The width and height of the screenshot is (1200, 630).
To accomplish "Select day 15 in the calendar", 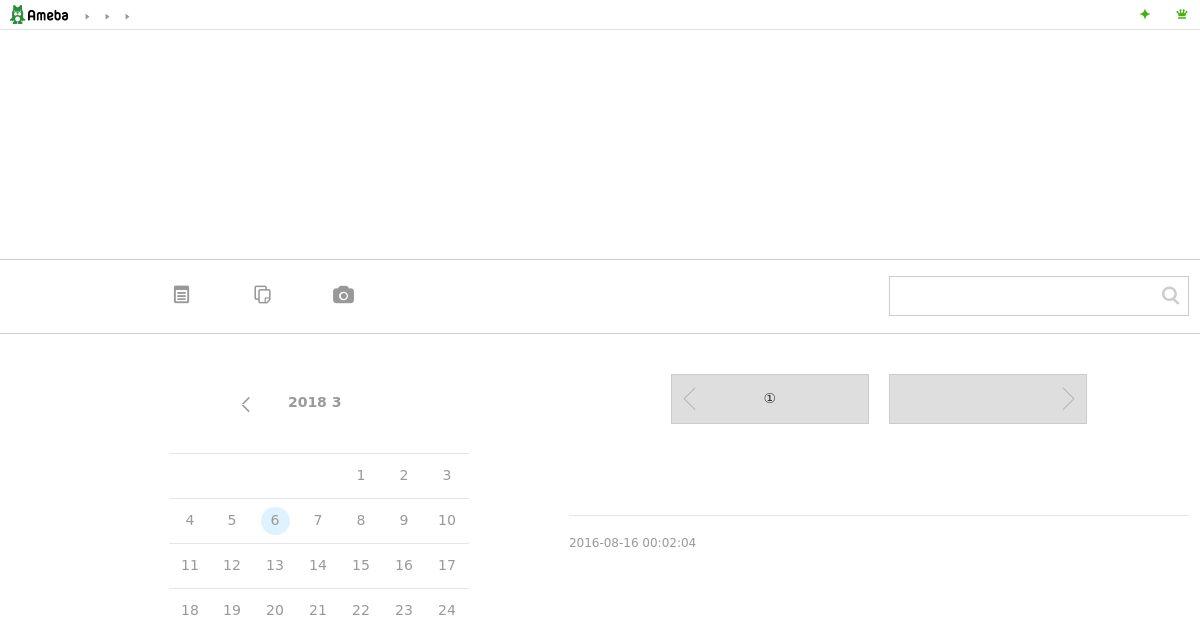I will coord(361,566).
